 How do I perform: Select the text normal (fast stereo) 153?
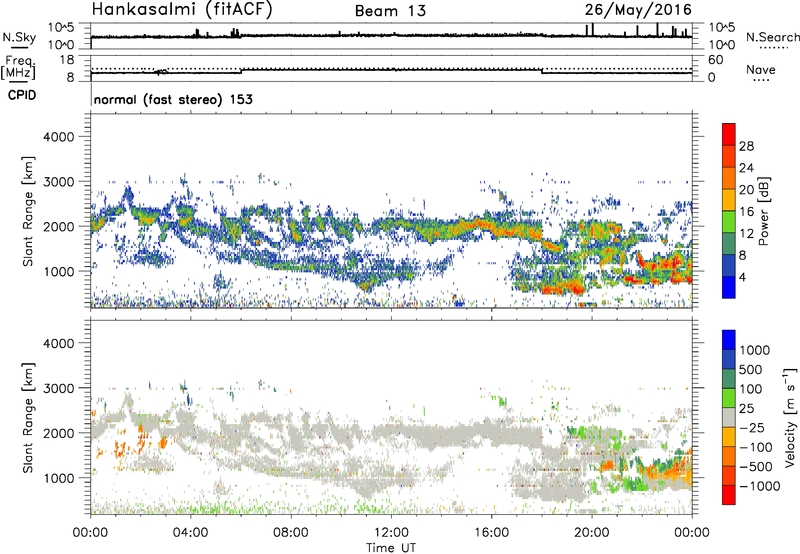173,99
